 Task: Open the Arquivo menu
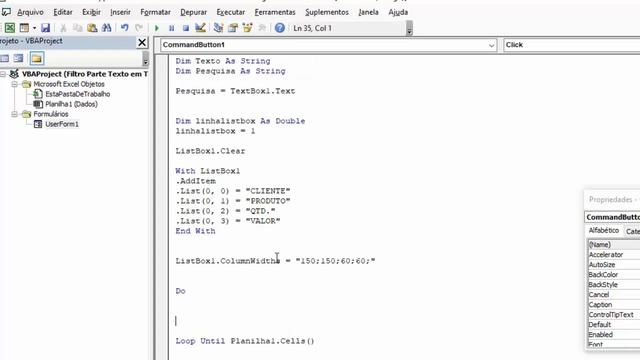click(x=30, y=12)
